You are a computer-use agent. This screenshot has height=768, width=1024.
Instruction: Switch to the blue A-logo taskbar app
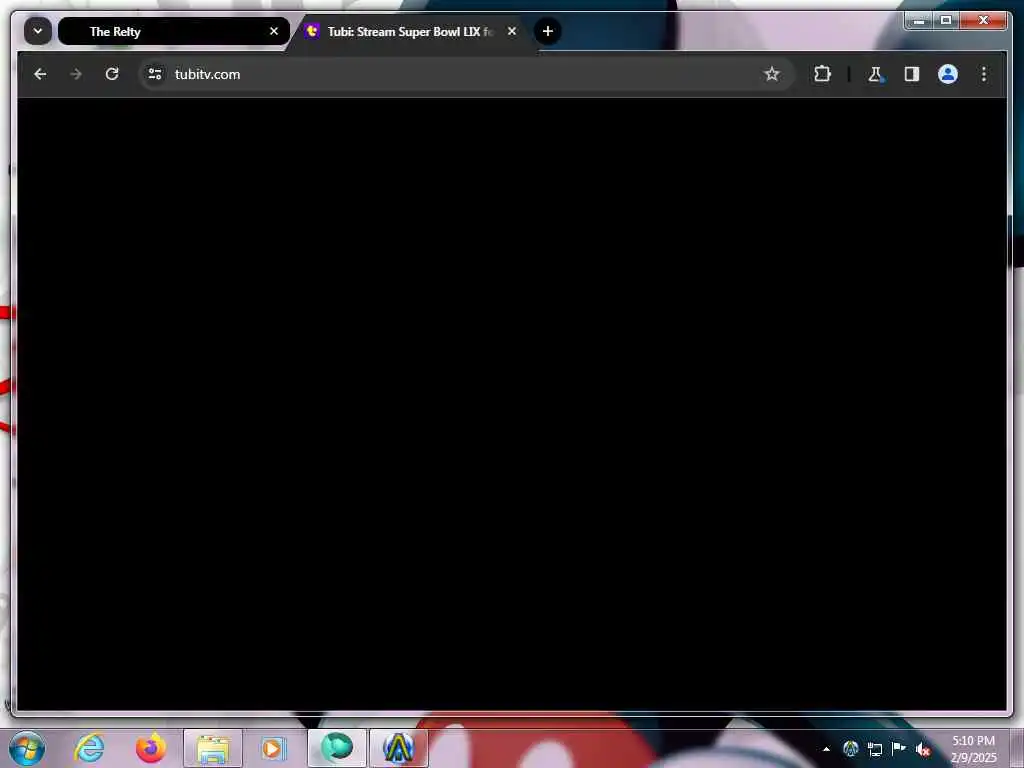tap(398, 748)
